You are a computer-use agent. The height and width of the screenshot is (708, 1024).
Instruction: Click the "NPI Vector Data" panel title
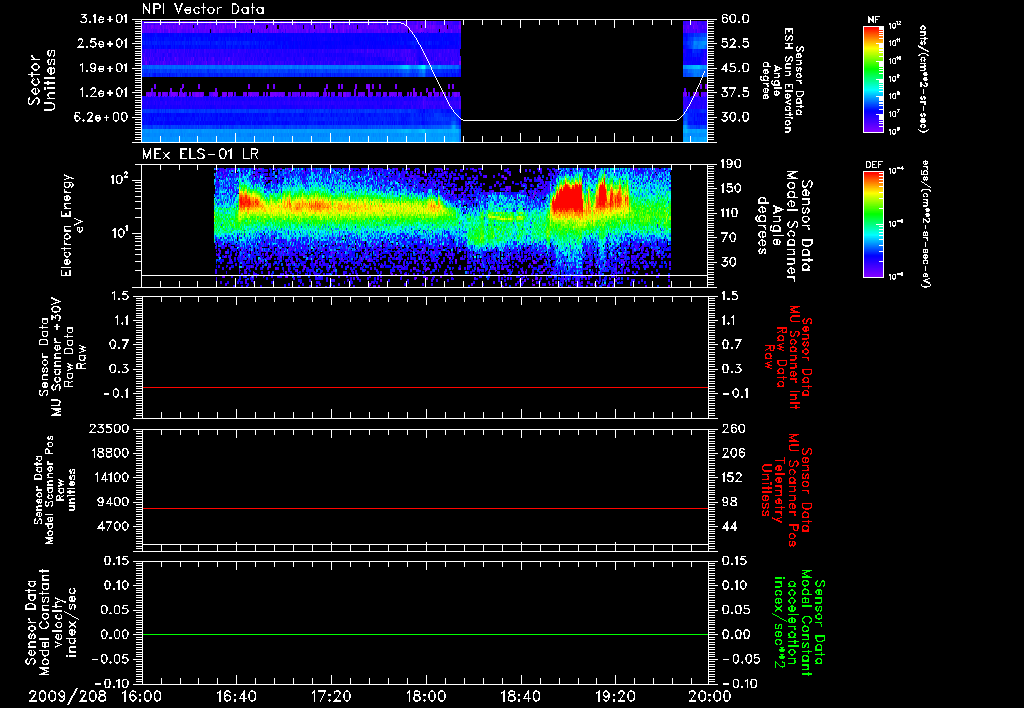click(203, 9)
